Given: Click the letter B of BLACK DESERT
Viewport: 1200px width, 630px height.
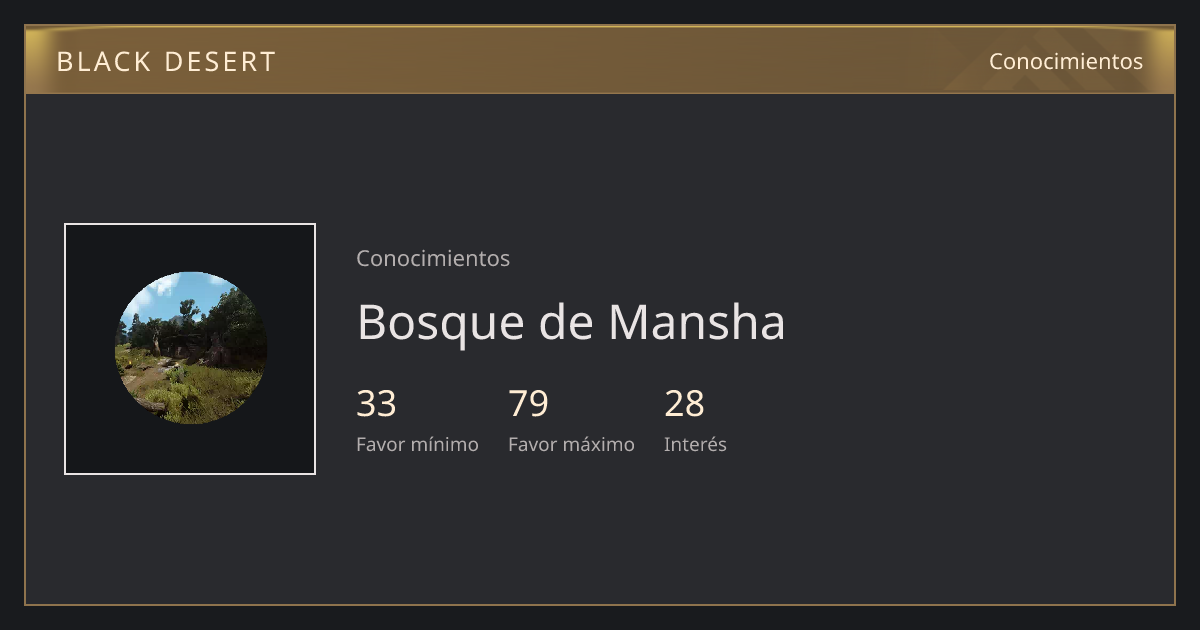Looking at the screenshot, I should point(64,62).
